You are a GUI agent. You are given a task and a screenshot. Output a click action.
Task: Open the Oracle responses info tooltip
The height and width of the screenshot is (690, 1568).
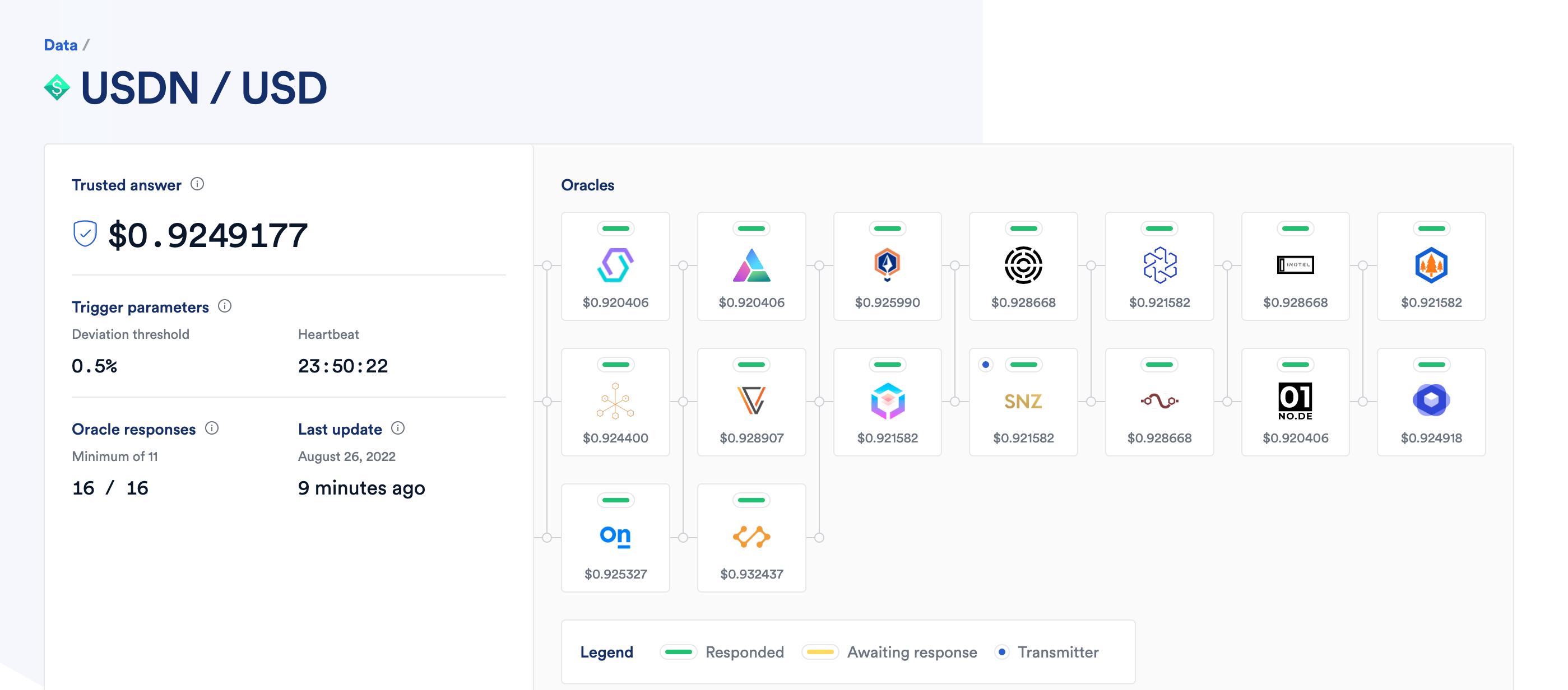tap(211, 429)
